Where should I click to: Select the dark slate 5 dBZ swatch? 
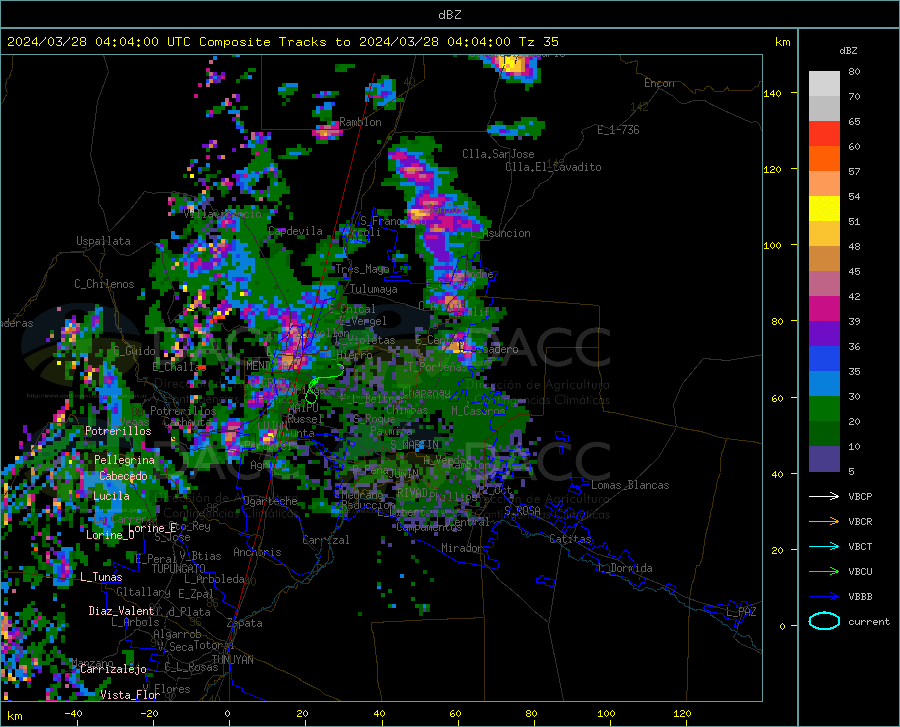(824, 459)
